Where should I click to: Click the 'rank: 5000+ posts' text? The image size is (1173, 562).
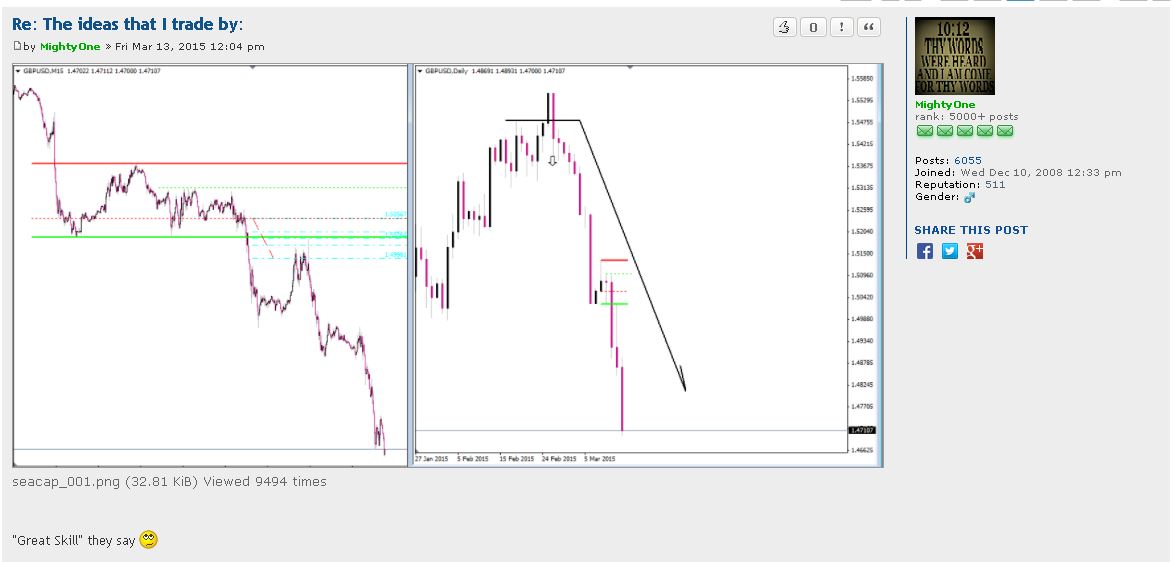pyautogui.click(x=967, y=117)
